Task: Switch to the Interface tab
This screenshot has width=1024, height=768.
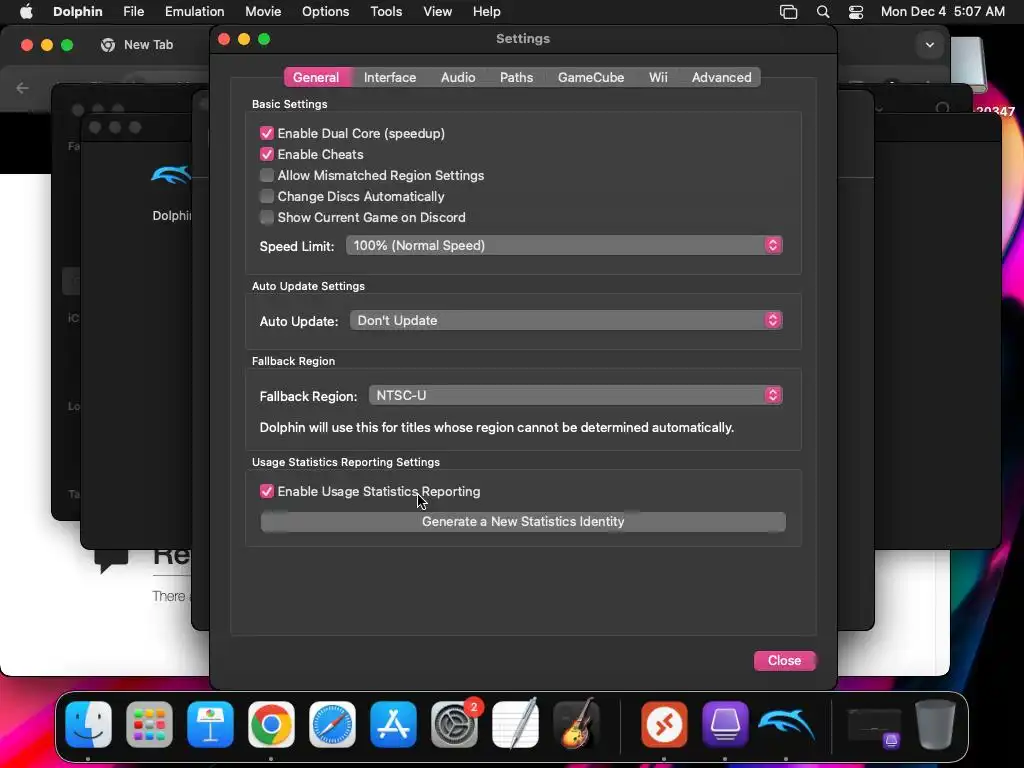Action: [390, 77]
